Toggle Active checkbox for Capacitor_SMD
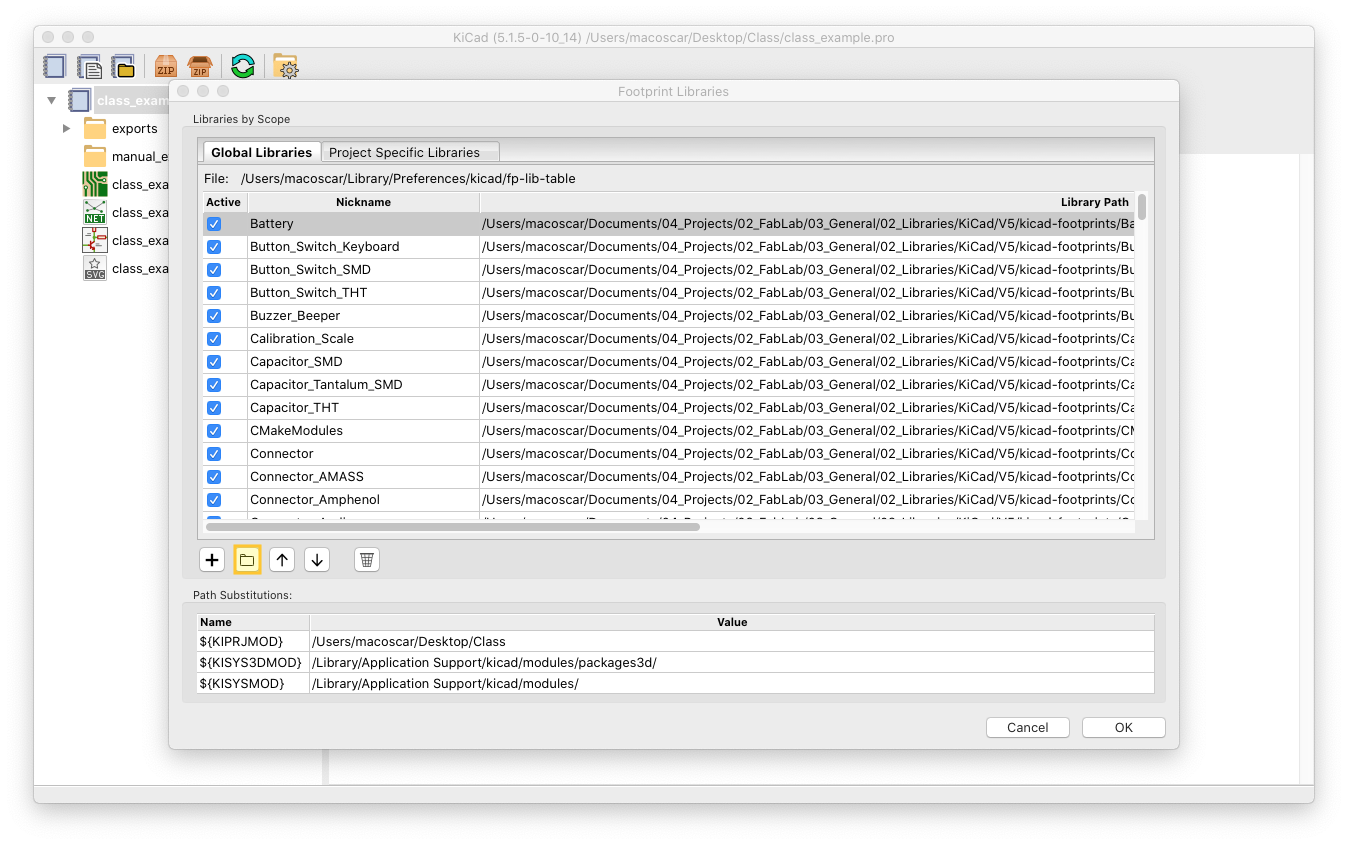1348x845 pixels. 214,362
